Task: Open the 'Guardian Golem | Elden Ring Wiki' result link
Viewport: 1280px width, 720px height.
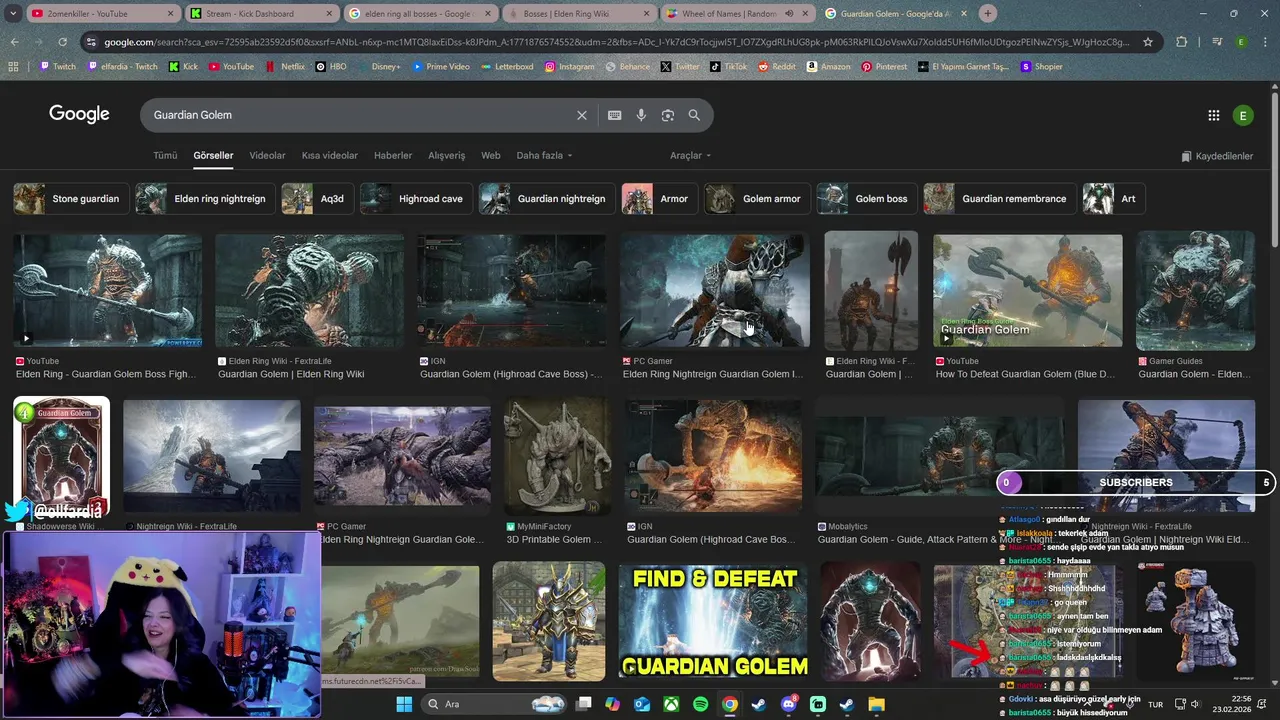Action: pos(291,374)
